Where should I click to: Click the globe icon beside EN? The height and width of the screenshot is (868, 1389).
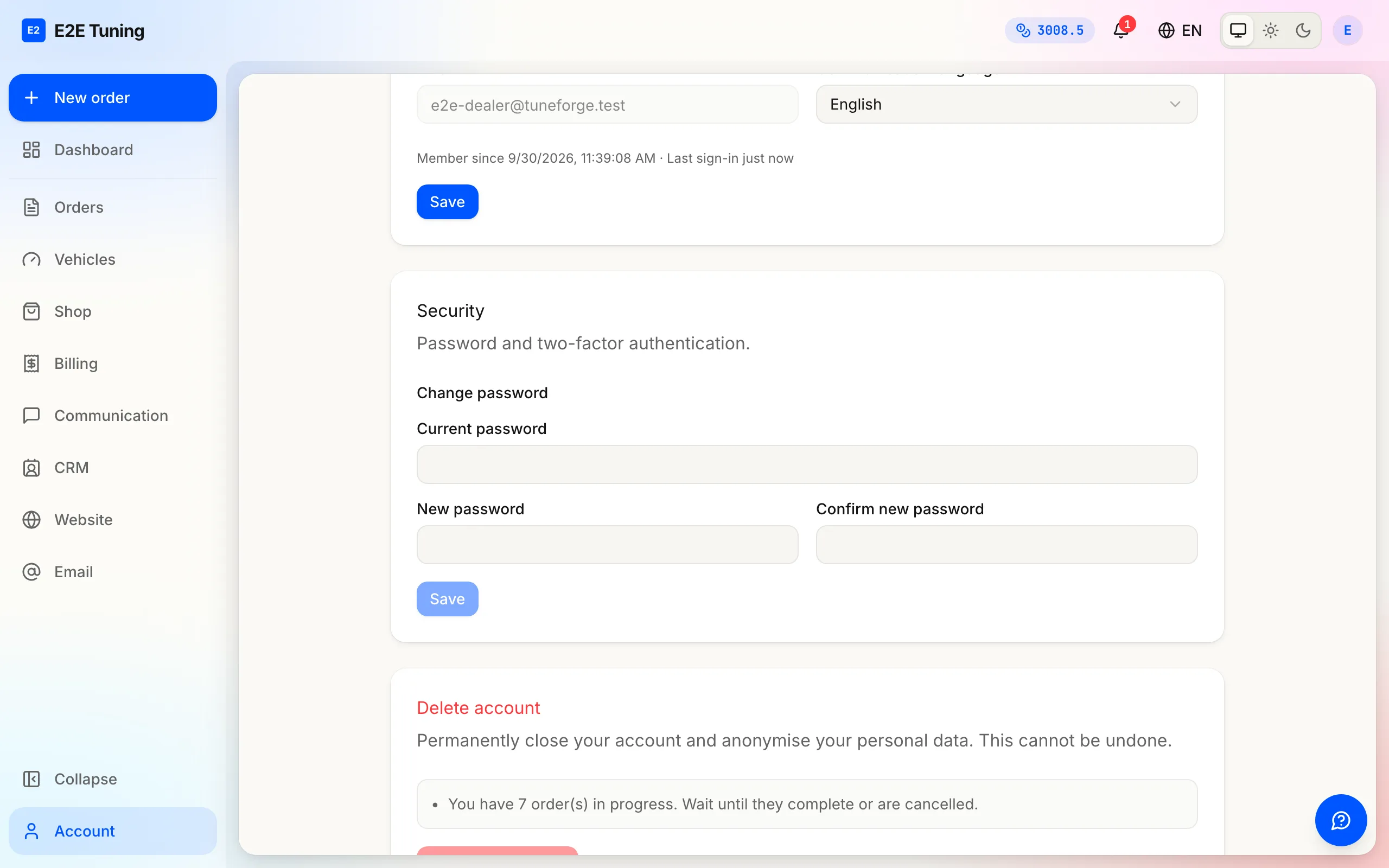tap(1165, 30)
